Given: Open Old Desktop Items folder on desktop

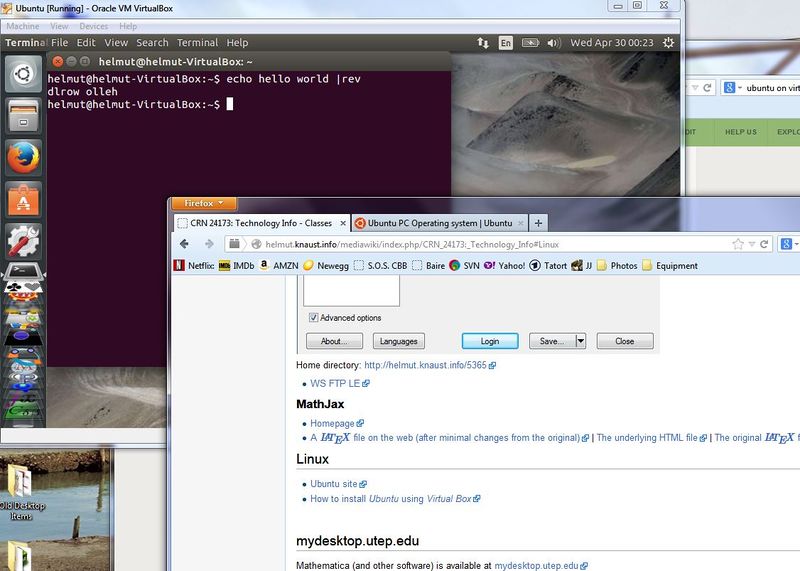Looking at the screenshot, I should coord(20,491).
